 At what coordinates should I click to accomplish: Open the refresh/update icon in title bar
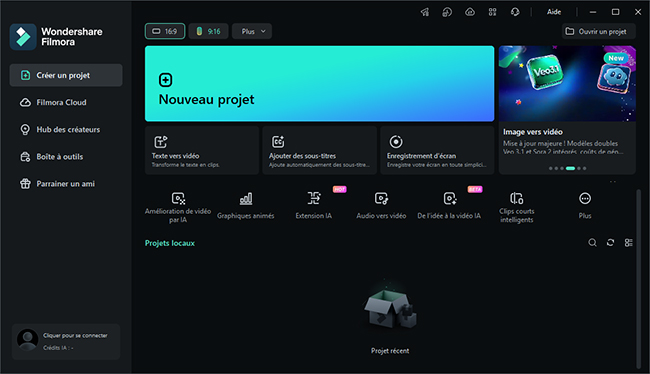[447, 12]
